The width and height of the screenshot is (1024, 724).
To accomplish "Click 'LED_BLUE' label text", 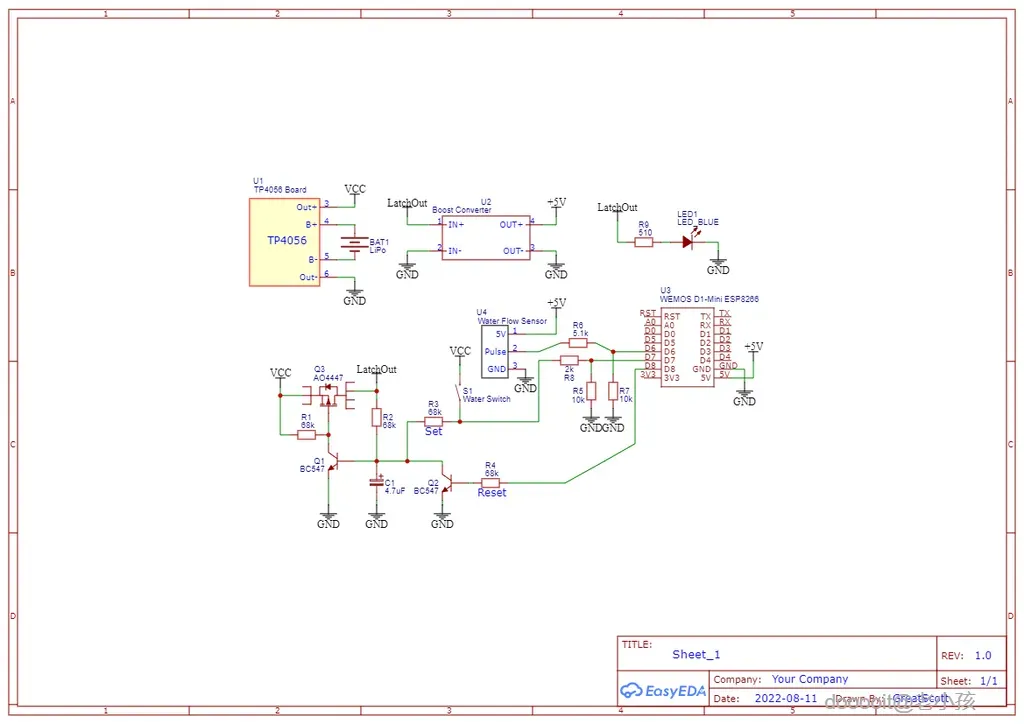I will tap(698, 222).
